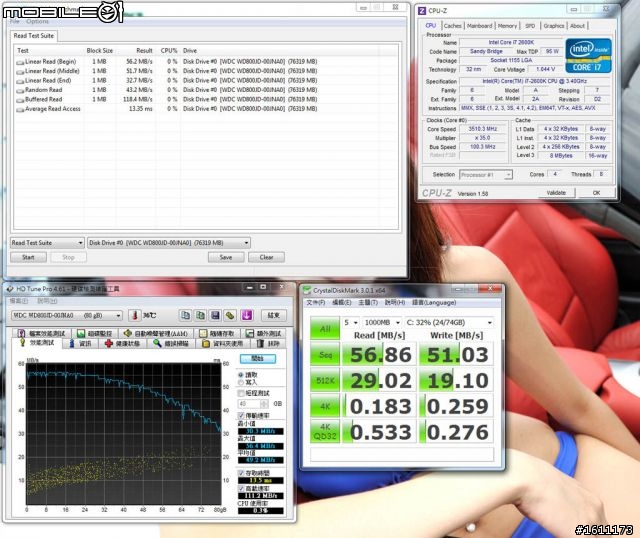Select 讀取 (read) radio button in HD Tune

241,375
